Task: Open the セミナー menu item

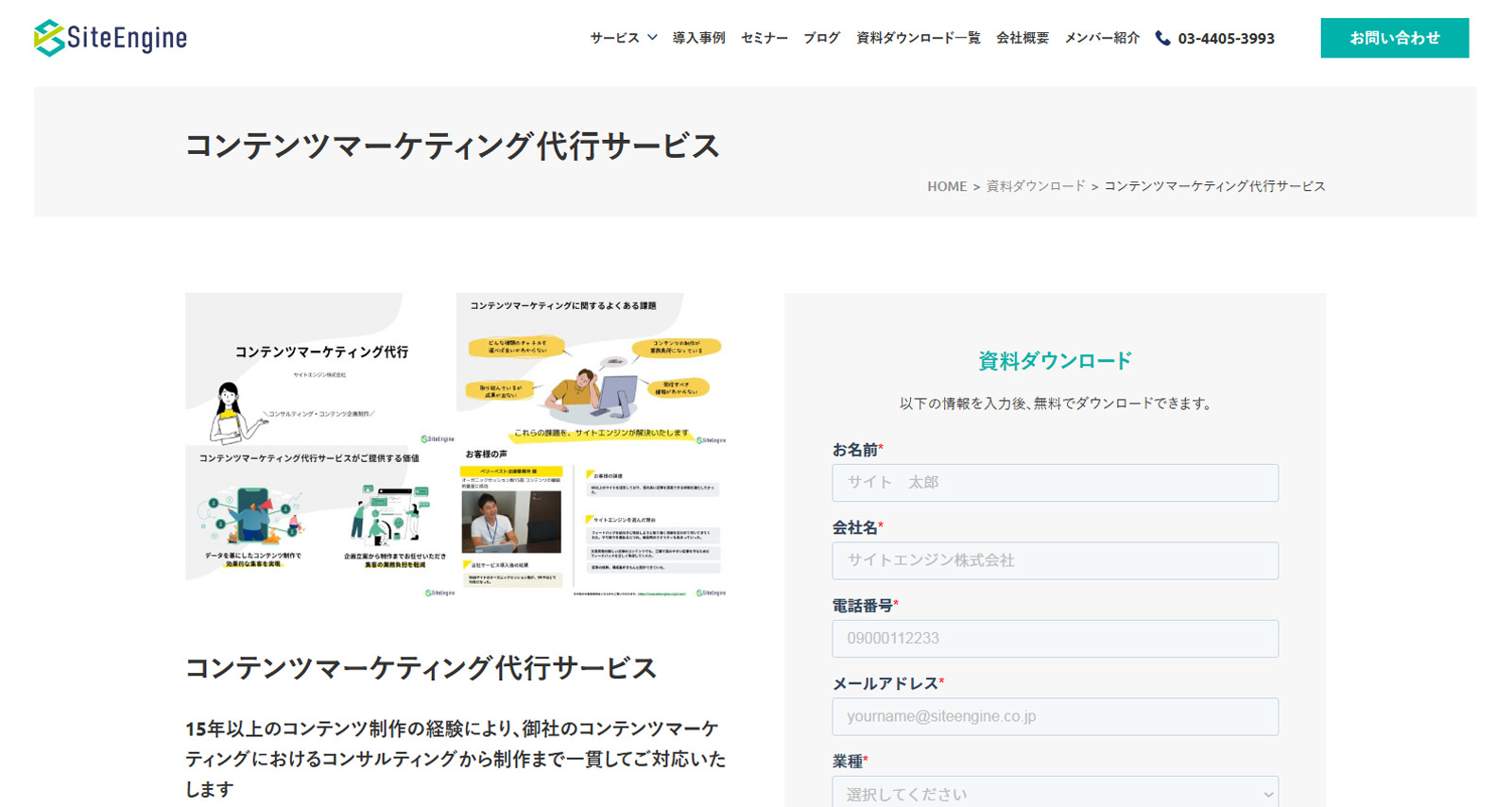Action: [764, 38]
